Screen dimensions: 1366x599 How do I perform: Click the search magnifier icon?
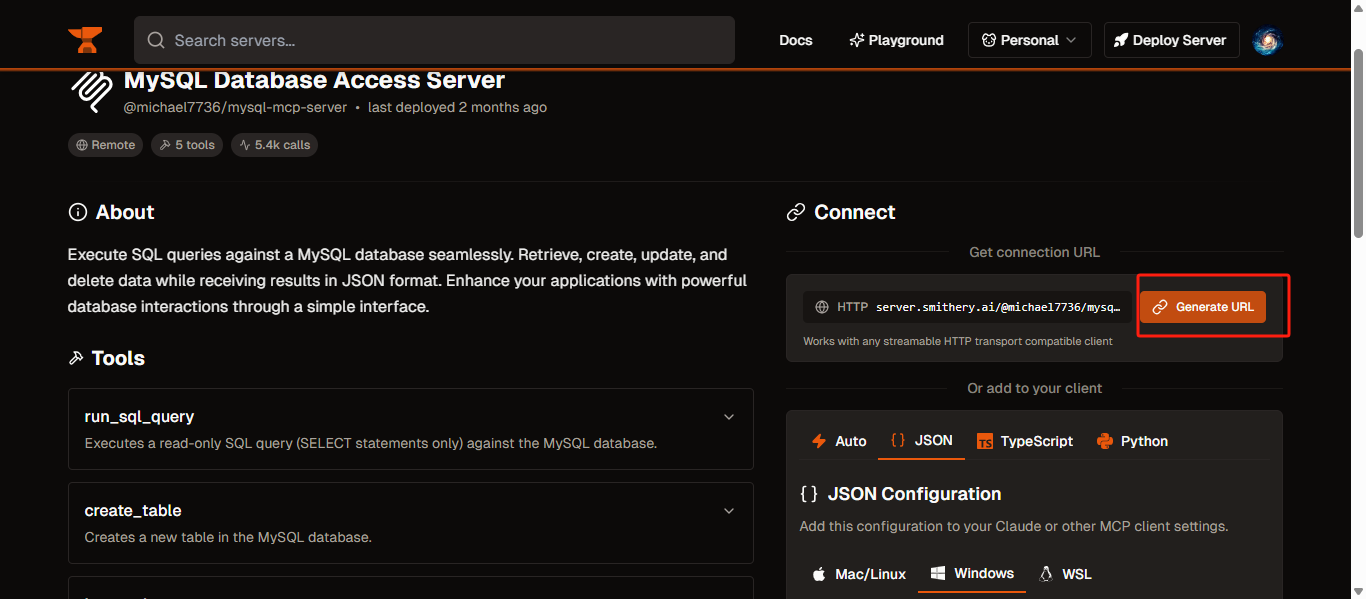tap(155, 40)
